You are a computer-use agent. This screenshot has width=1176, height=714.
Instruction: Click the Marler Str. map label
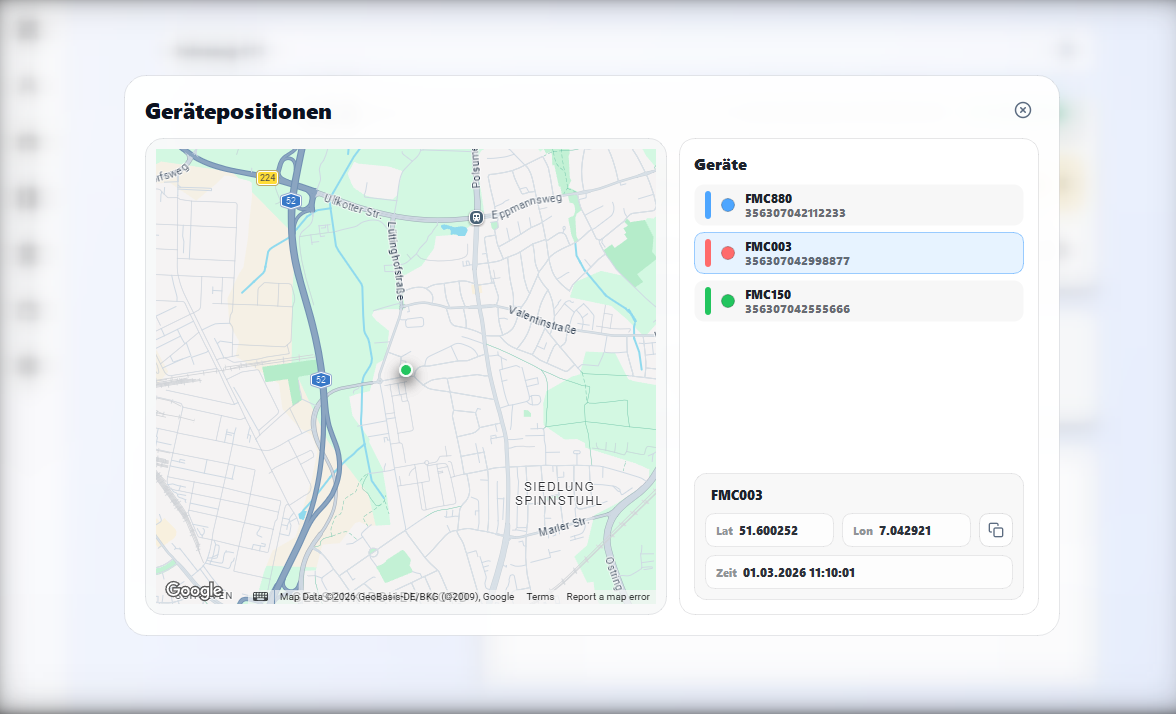(562, 526)
